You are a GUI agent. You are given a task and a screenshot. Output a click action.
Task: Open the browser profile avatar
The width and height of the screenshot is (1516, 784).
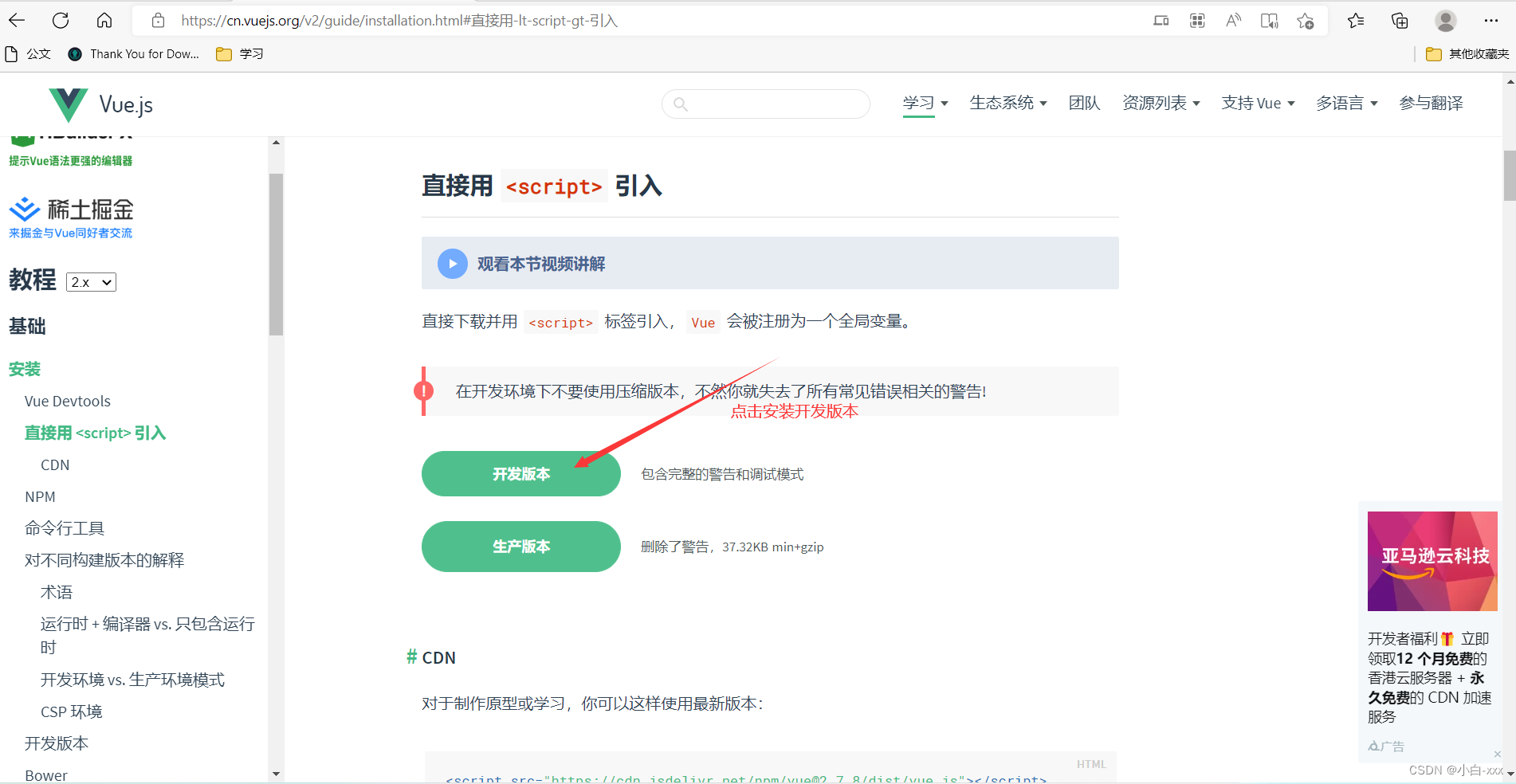tap(1445, 21)
